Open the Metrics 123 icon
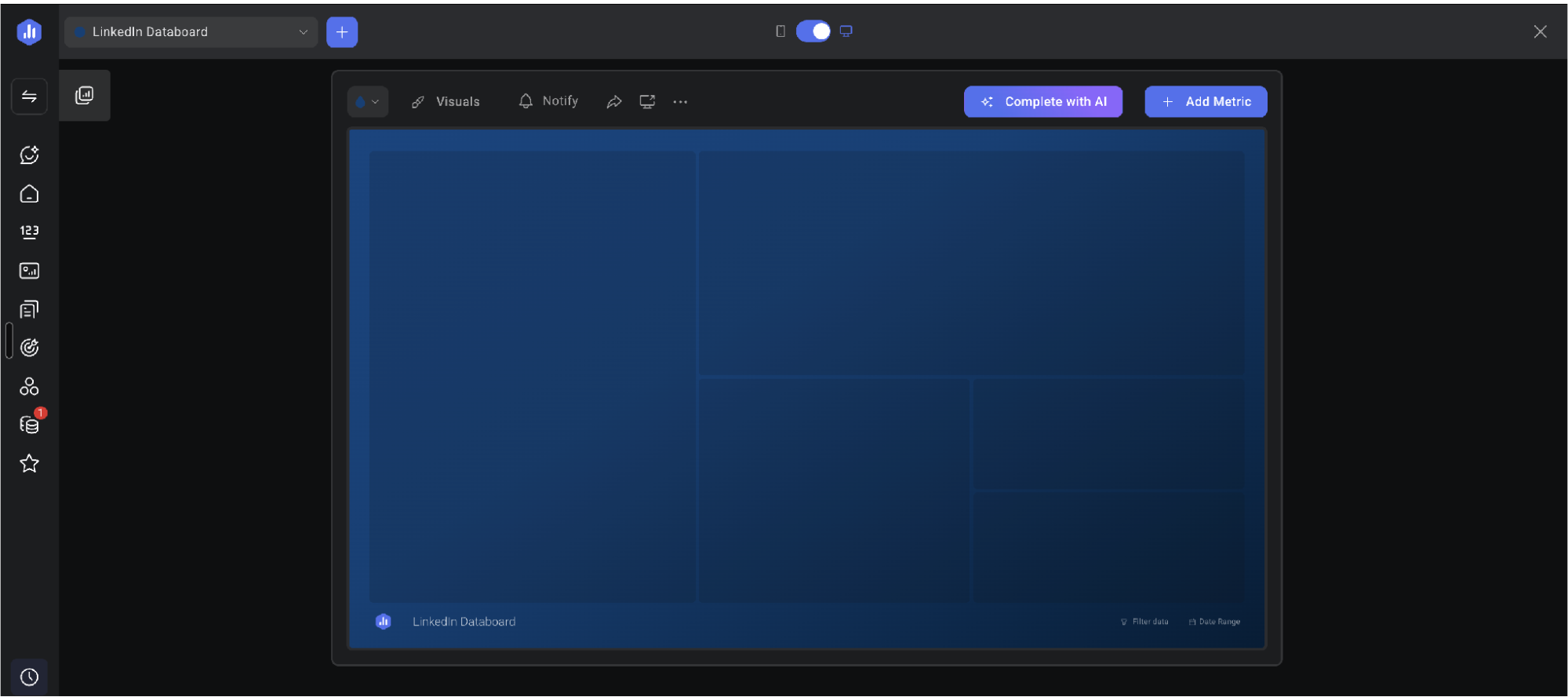The image size is (1568, 697). pos(29,232)
